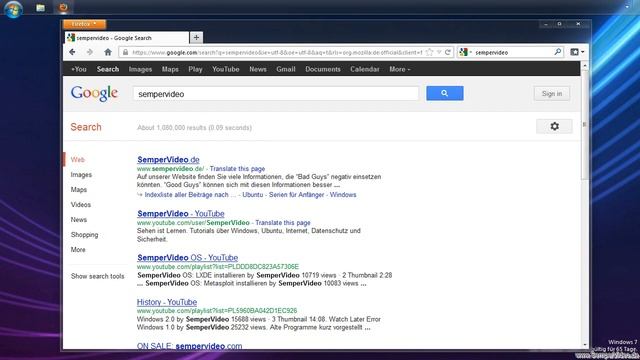640x360 pixels.
Task: Filter results by Videos in sidebar
Action: point(81,205)
